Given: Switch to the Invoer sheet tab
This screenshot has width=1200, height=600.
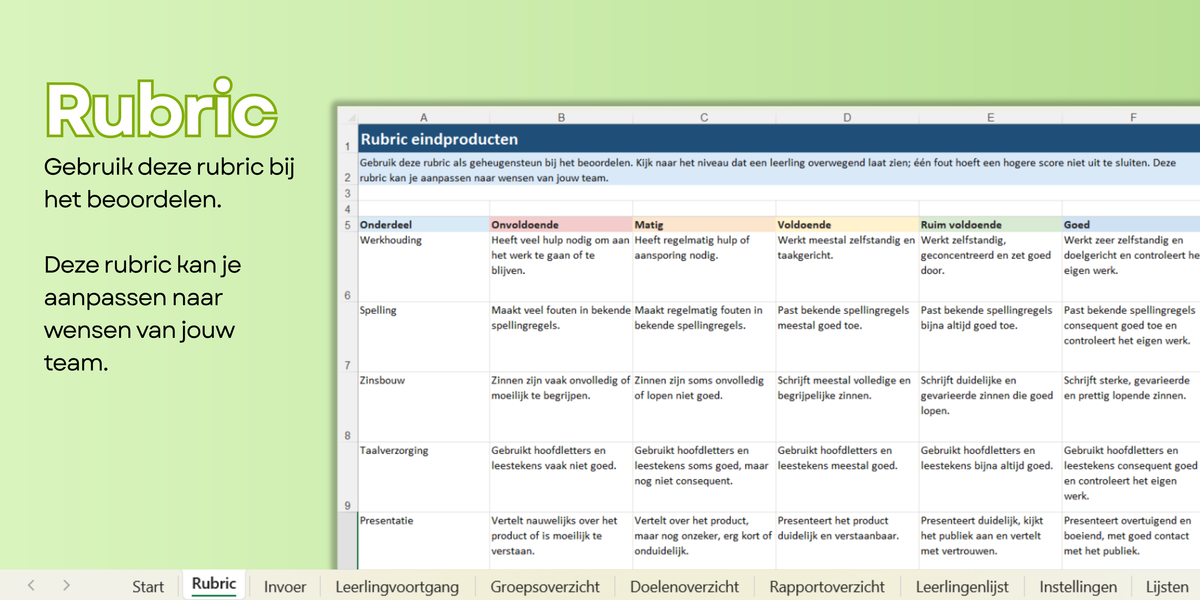Looking at the screenshot, I should [285, 587].
